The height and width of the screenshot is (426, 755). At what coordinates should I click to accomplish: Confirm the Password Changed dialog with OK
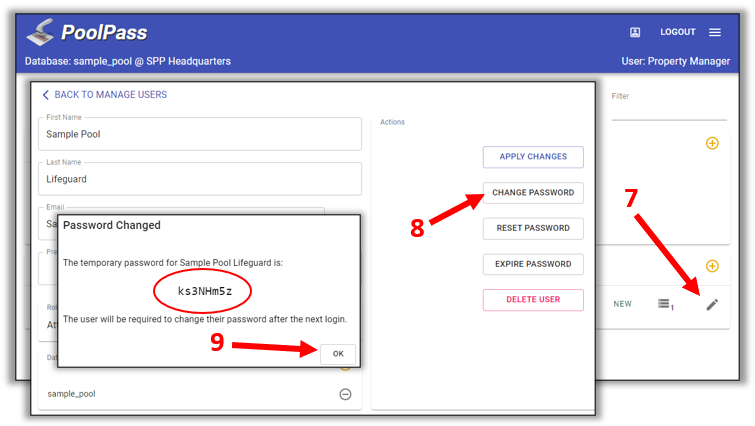coord(338,354)
